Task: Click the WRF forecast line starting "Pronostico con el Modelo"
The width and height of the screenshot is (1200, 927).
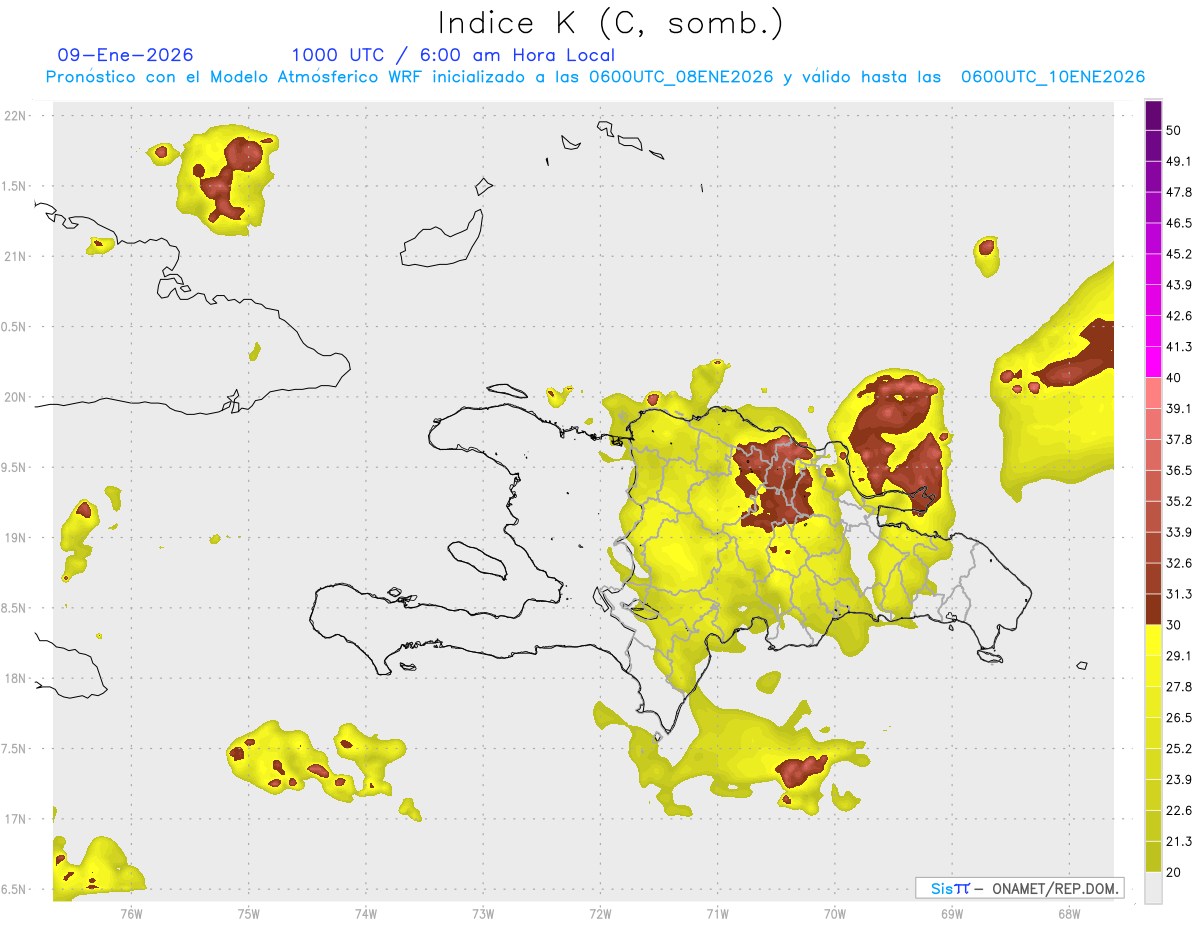Action: tap(595, 77)
